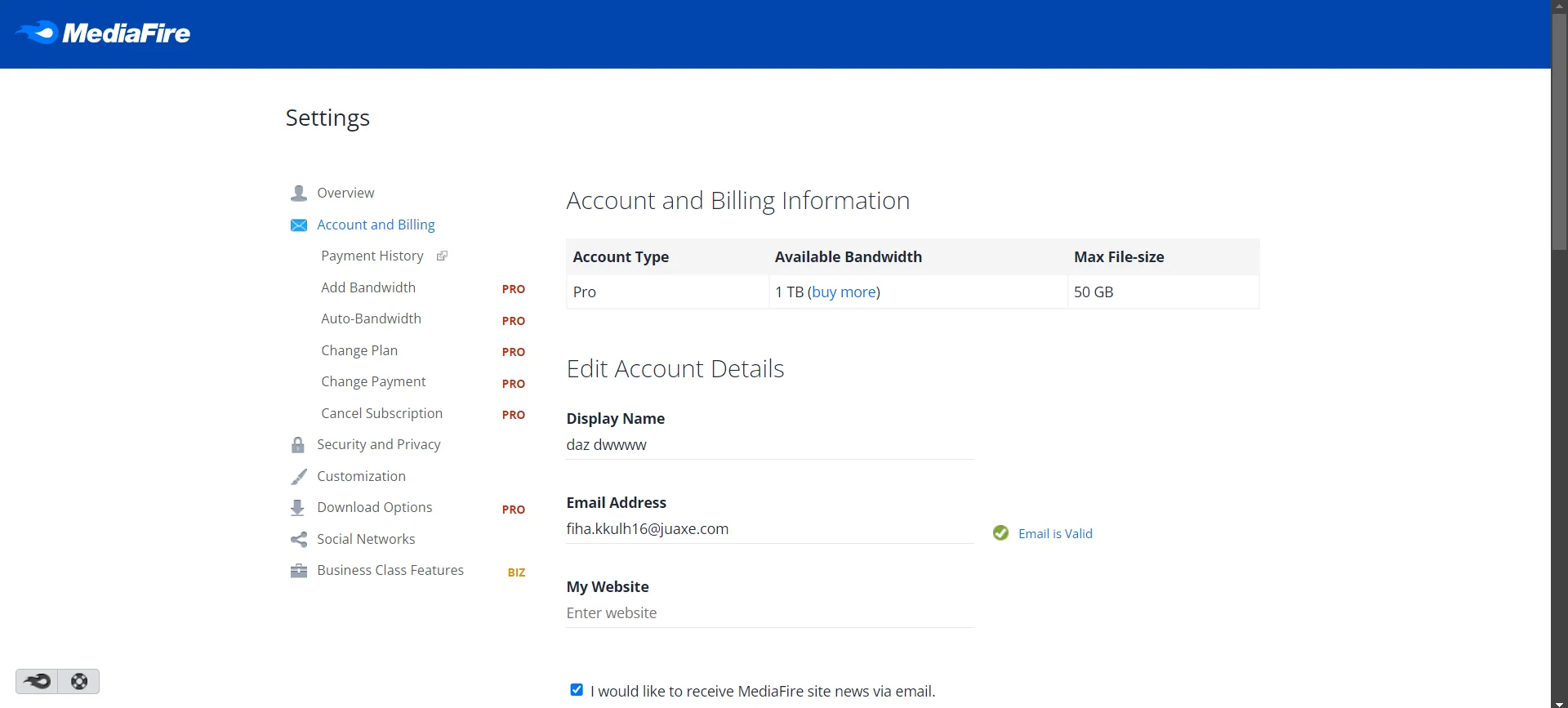The width and height of the screenshot is (1568, 708).
Task: Click the page's vertical scrollbar
Action: 1559,354
